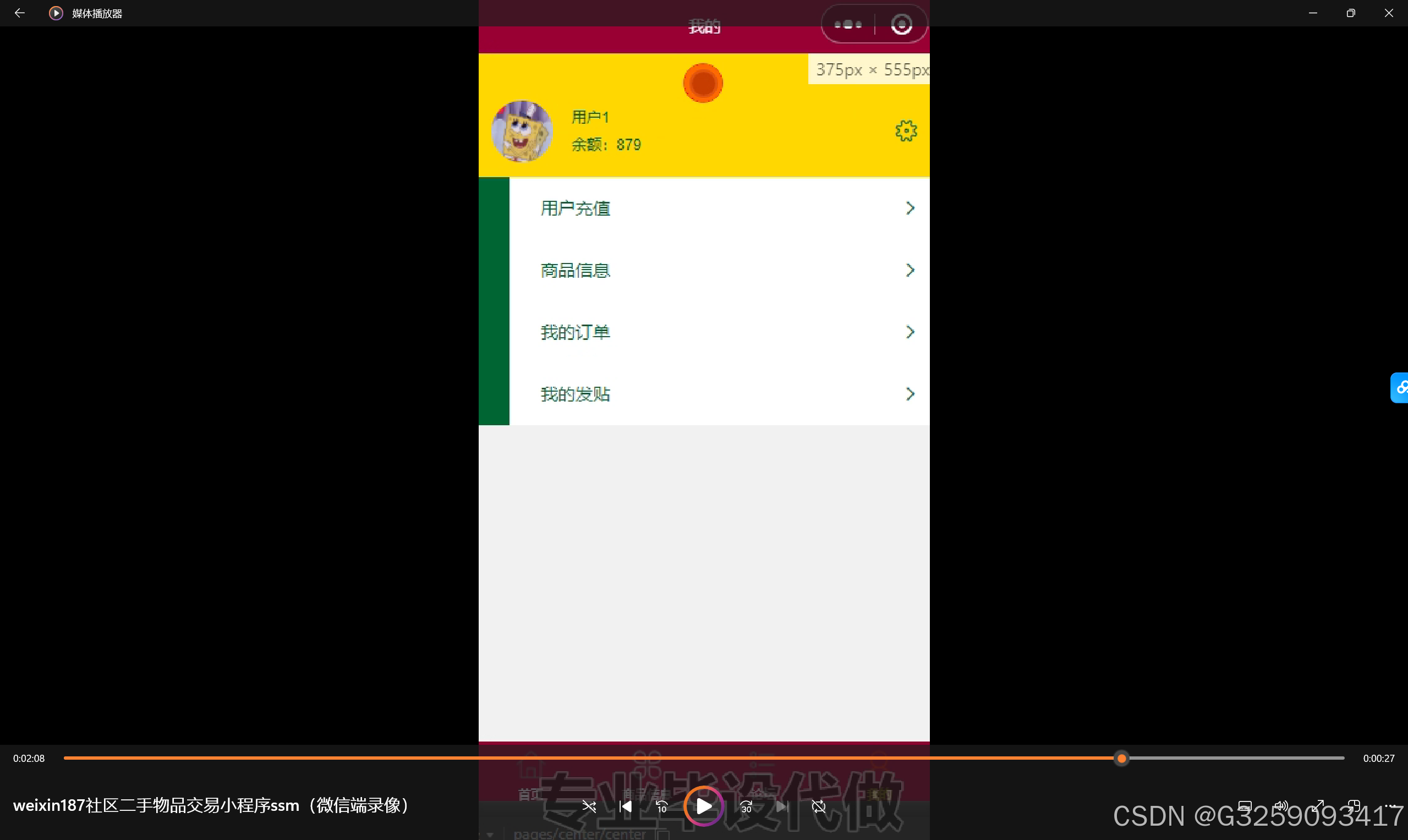This screenshot has height=840, width=1408.
Task: Click the mini program three-dot capsule menu
Action: click(x=848, y=24)
